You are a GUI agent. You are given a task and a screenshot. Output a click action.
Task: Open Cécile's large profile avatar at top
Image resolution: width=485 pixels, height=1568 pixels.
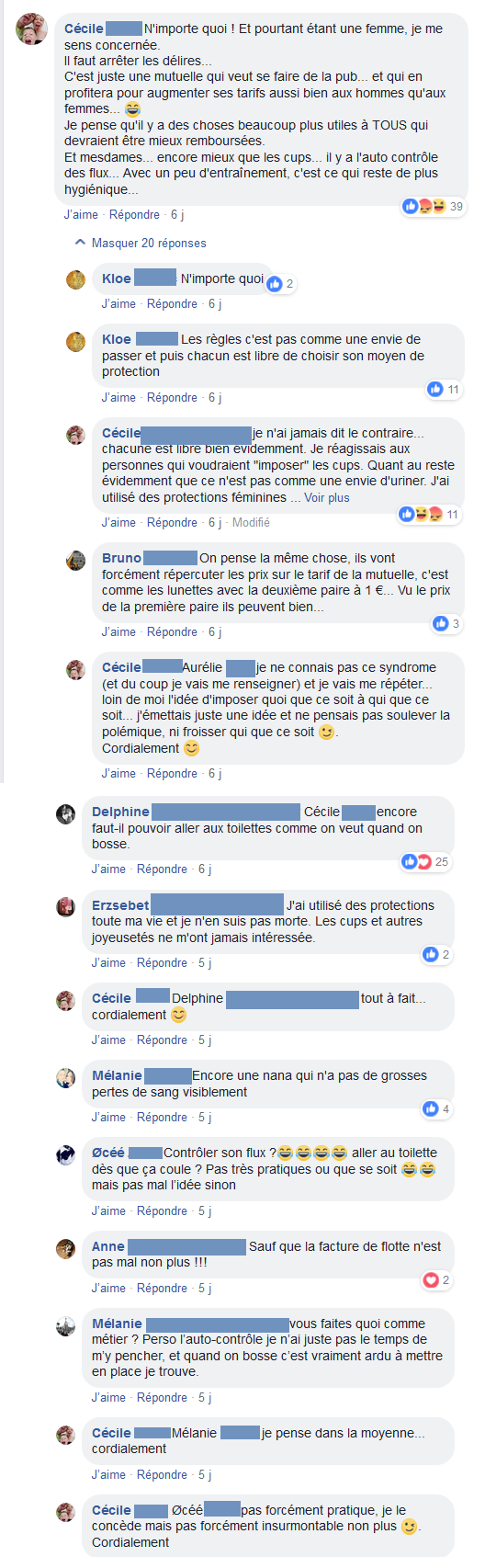click(x=32, y=30)
